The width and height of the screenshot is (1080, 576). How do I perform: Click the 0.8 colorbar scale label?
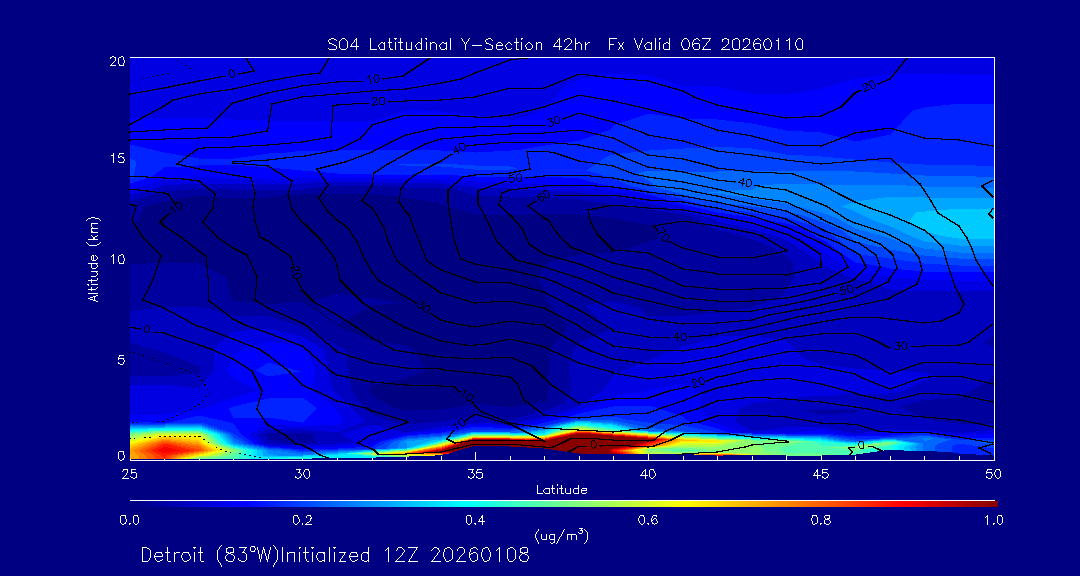[x=821, y=520]
